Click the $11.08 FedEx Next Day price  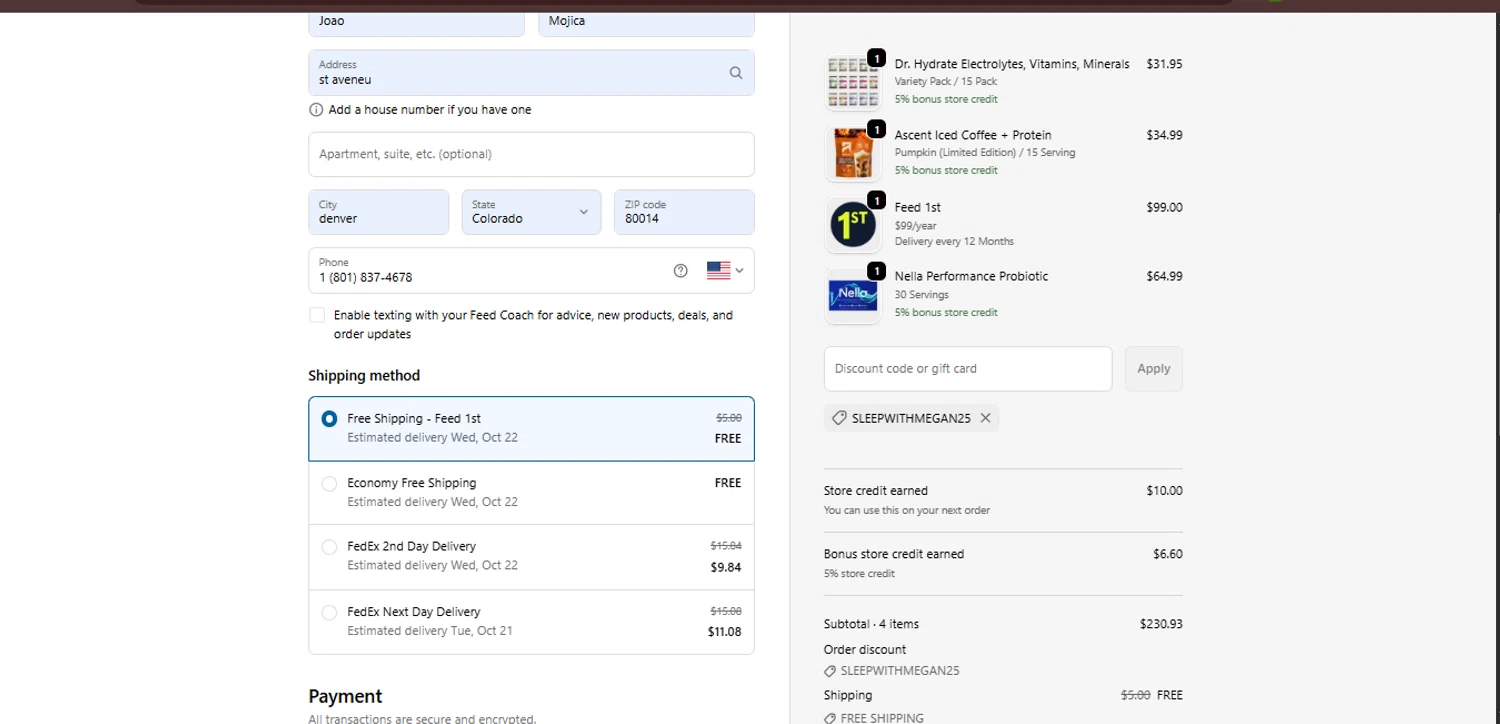click(724, 632)
